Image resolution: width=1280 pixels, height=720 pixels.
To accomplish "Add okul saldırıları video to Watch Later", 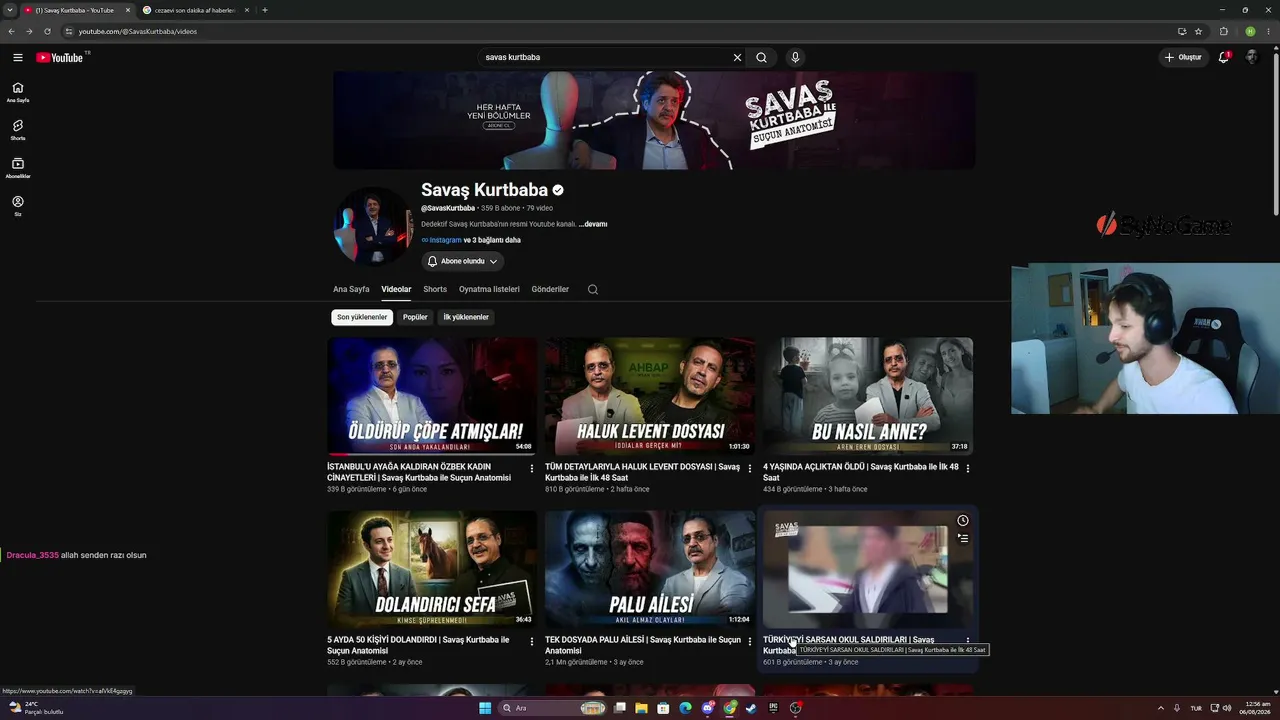I will [962, 520].
